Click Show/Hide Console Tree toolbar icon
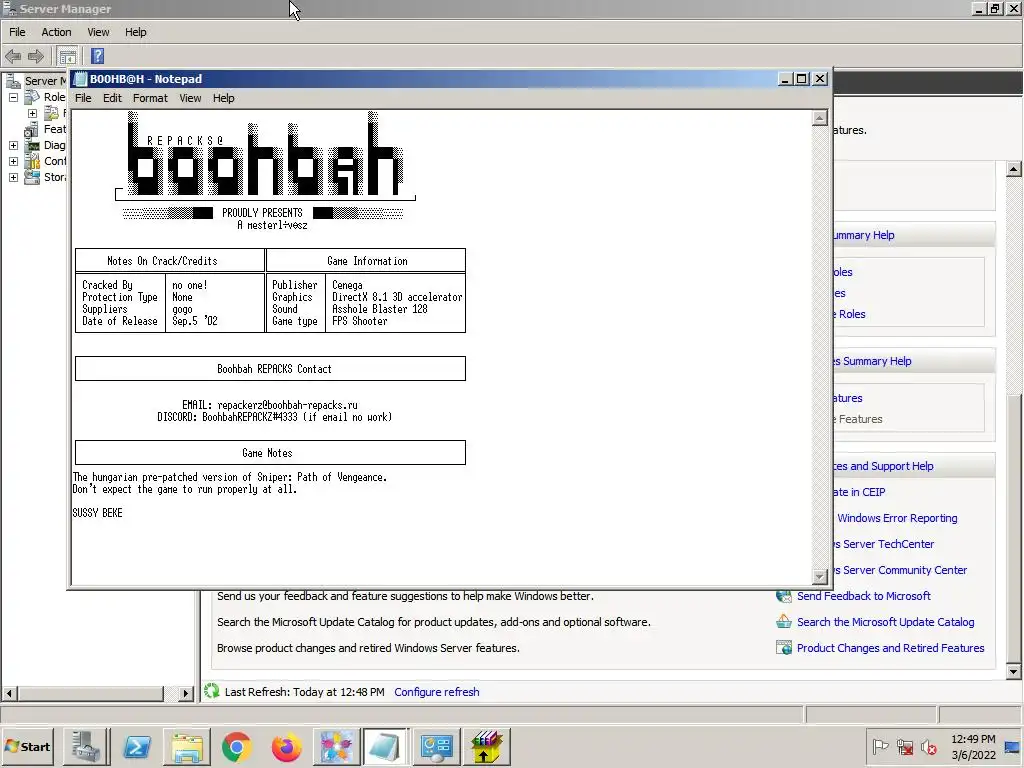 coord(67,56)
